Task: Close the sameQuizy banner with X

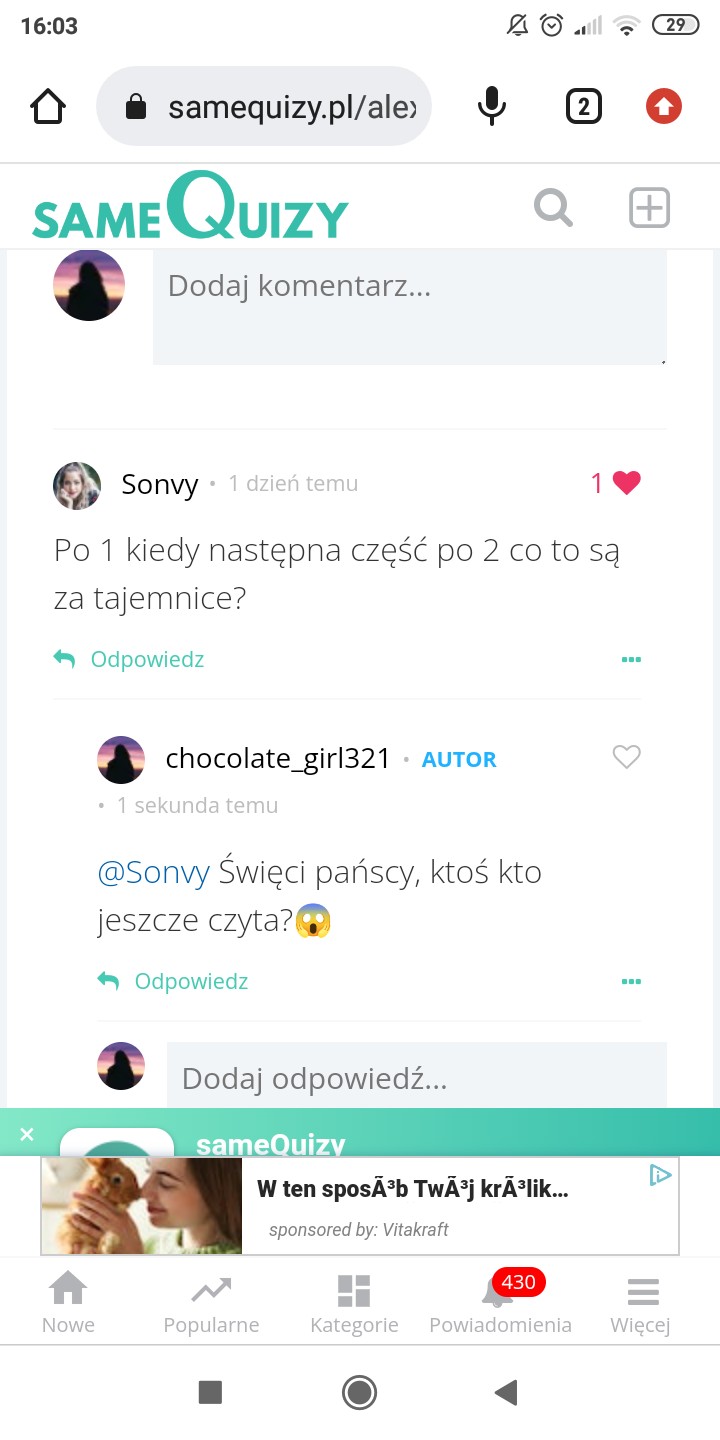Action: click(x=27, y=1134)
